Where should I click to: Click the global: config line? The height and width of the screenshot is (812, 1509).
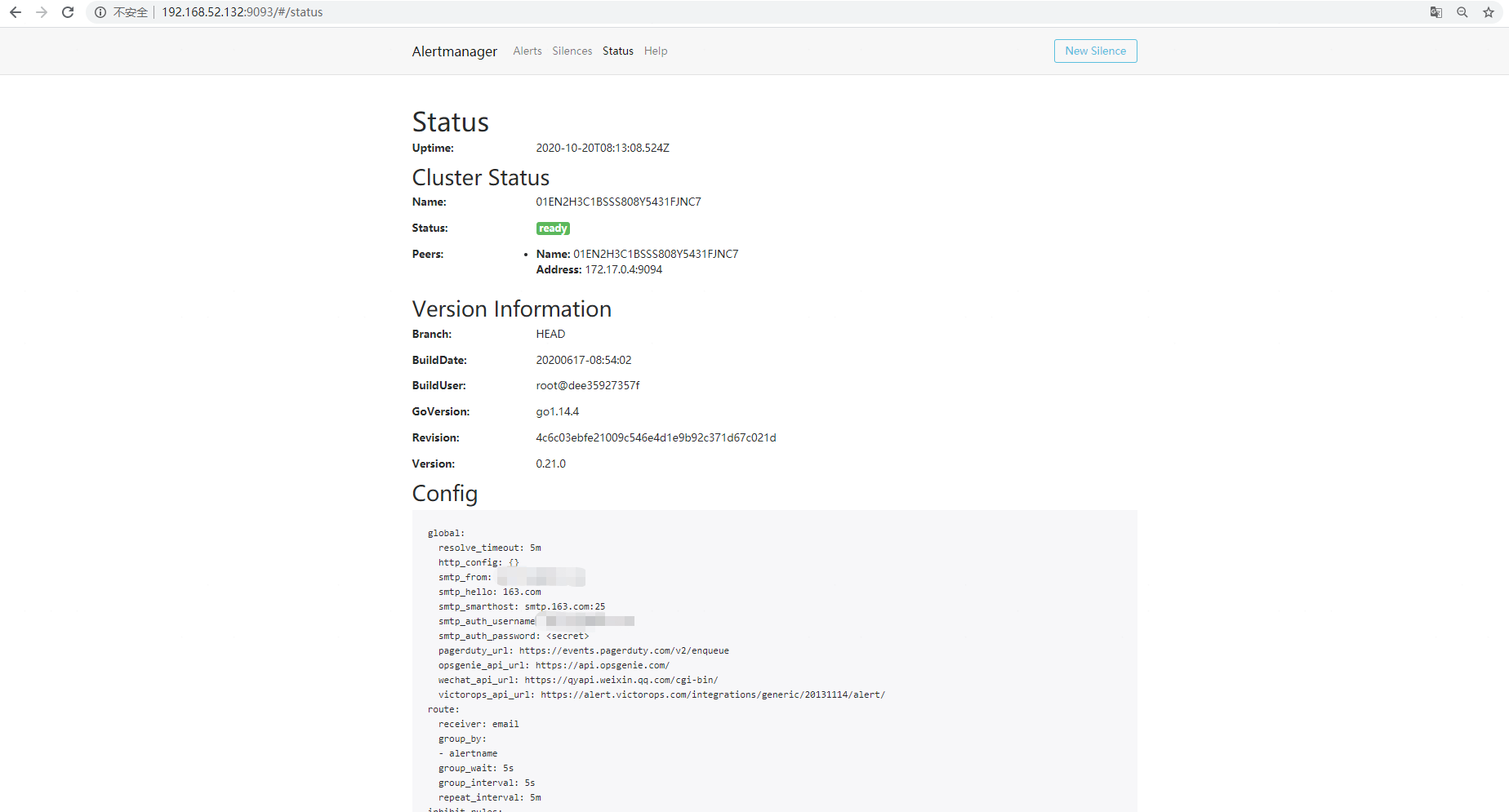coord(446,533)
